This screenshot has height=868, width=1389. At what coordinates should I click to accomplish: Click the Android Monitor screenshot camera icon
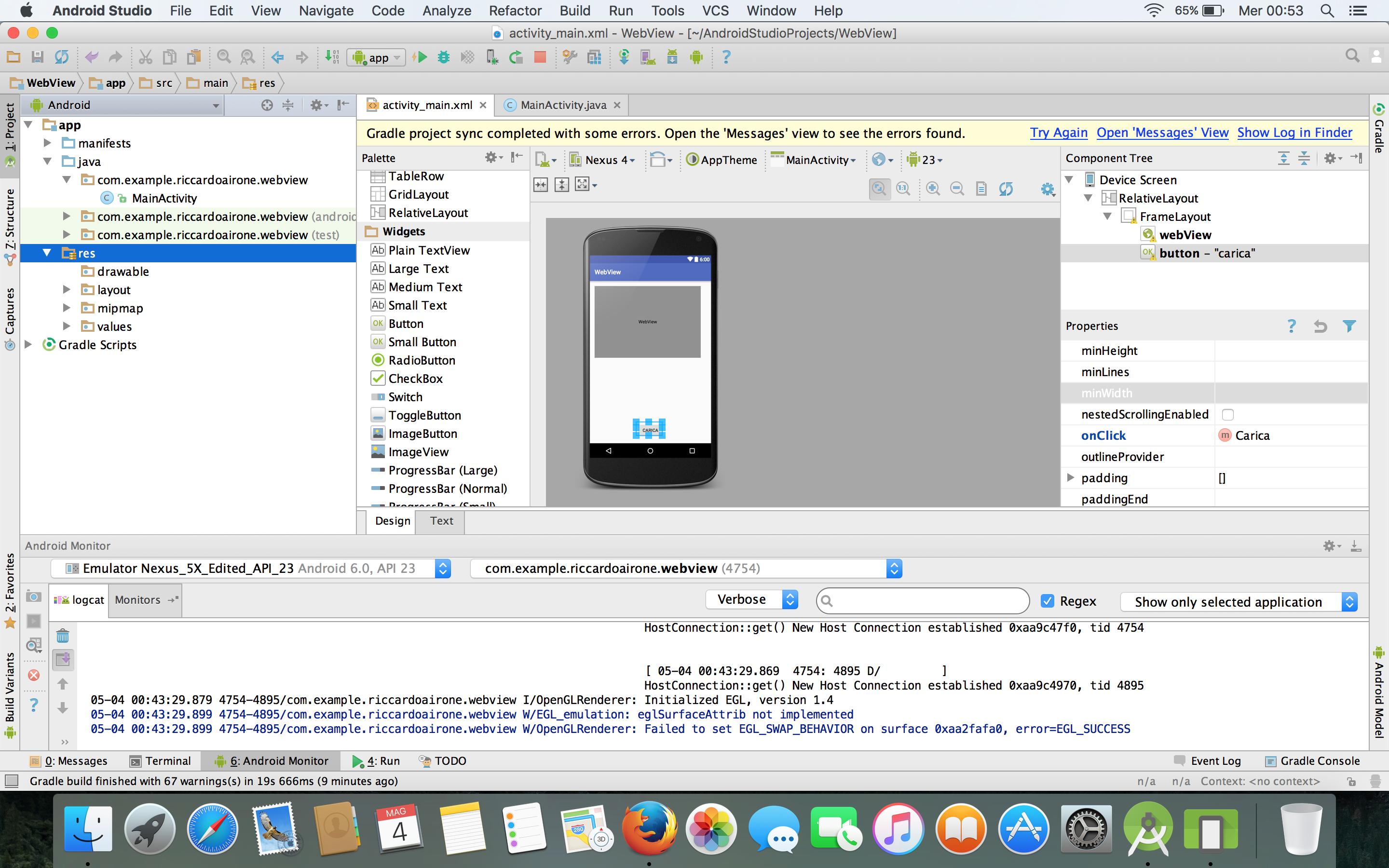[34, 597]
